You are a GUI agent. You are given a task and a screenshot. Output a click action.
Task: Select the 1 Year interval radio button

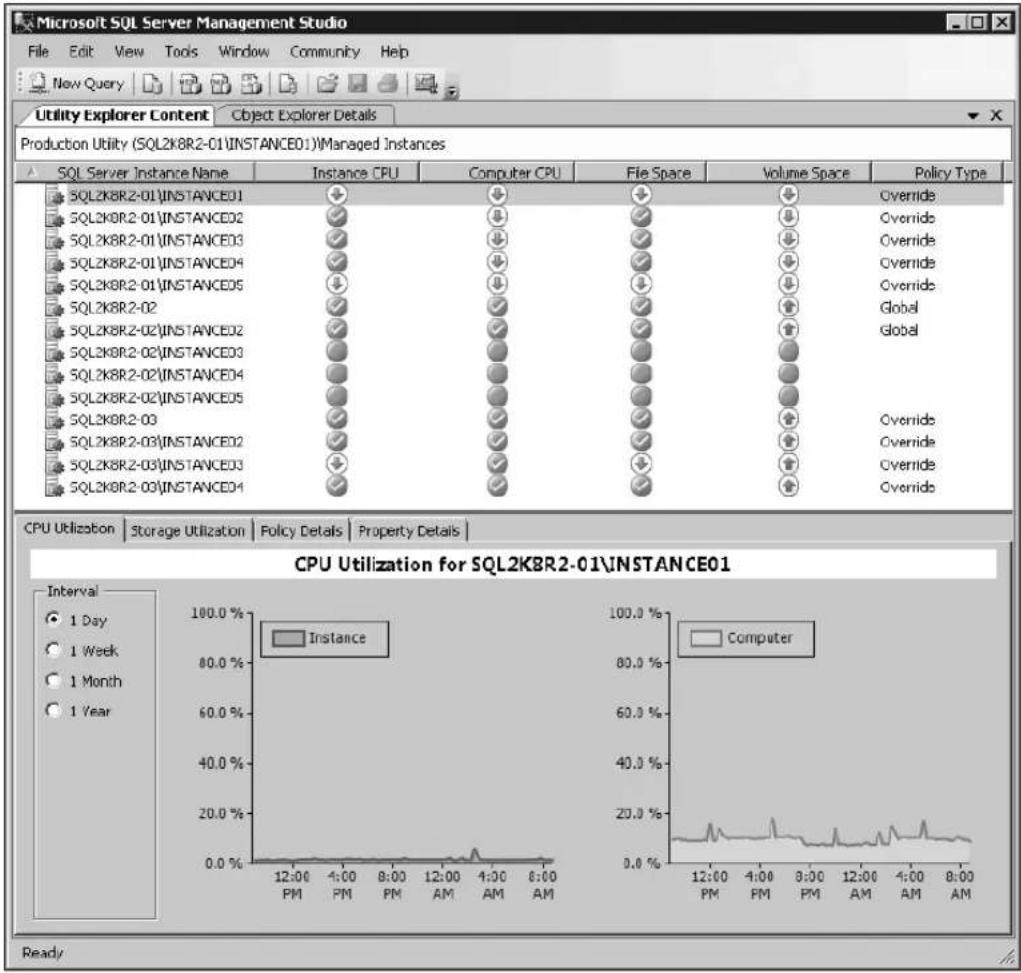click(x=53, y=710)
